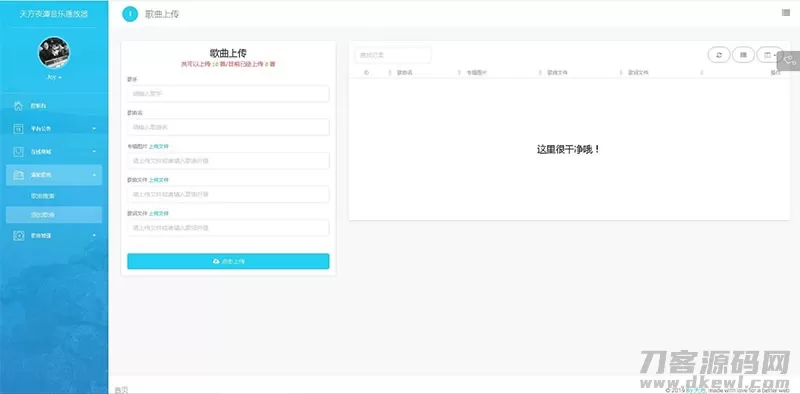Click the calendar icon in sidebar
The height and width of the screenshot is (394, 800).
(18, 129)
